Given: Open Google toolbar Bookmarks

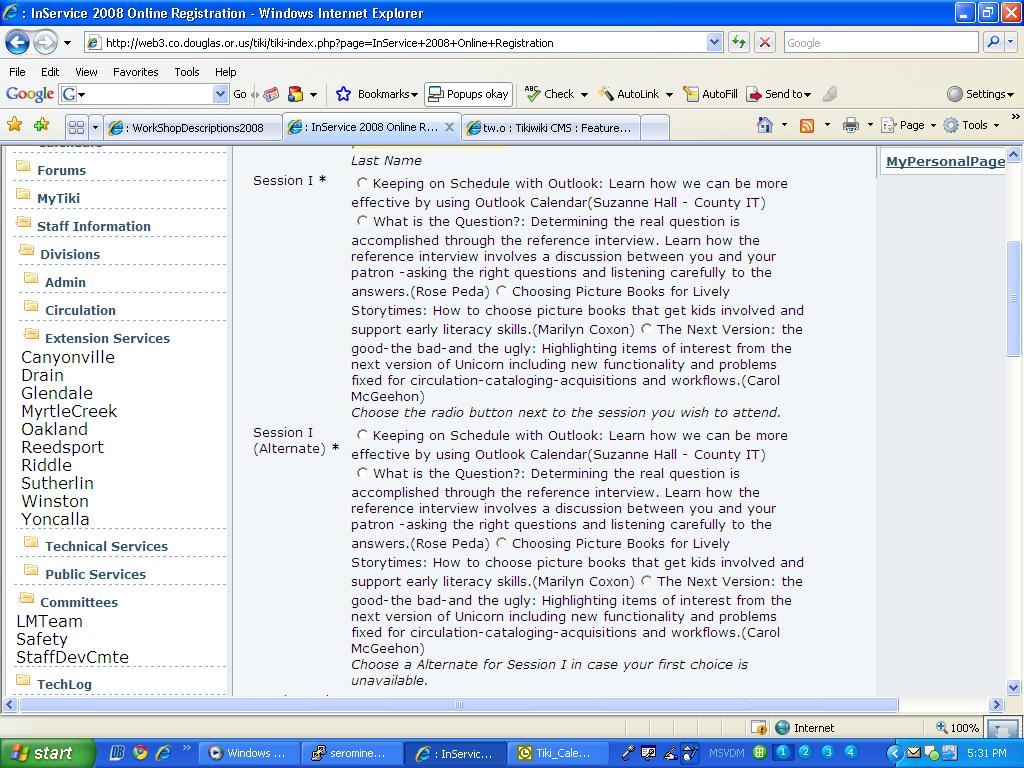Looking at the screenshot, I should (x=377, y=94).
